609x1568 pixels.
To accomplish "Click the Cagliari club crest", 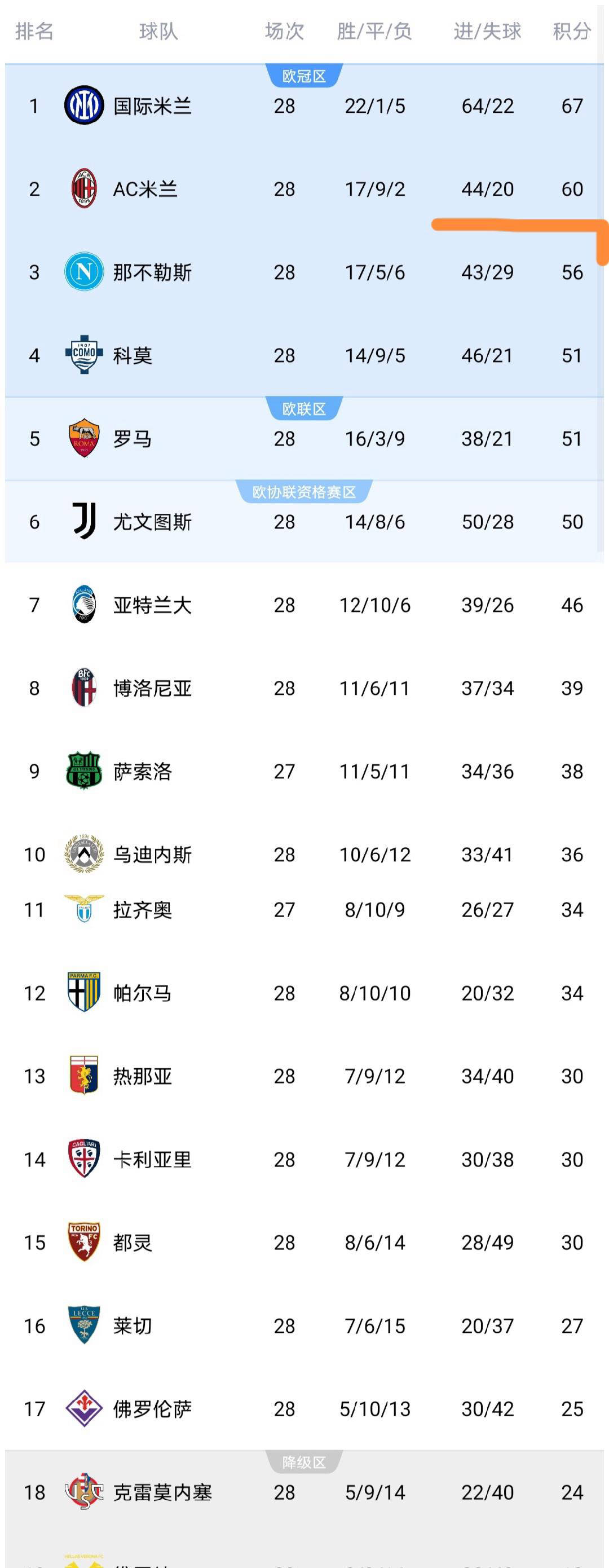I will coord(84,1159).
